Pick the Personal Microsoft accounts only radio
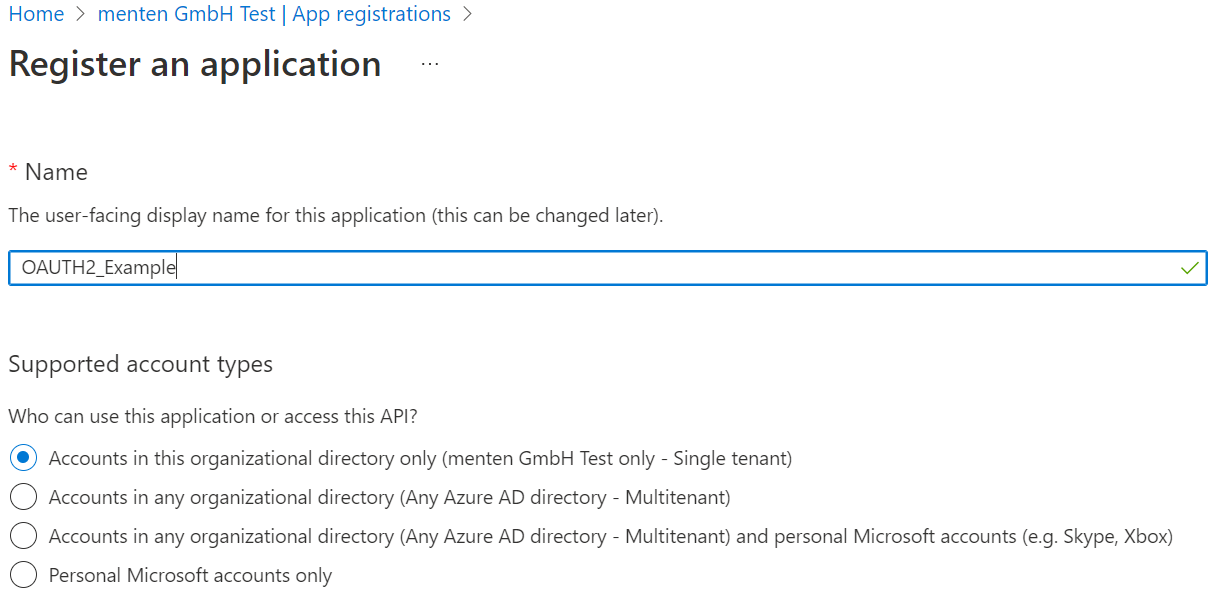The height and width of the screenshot is (595, 1217). tap(23, 575)
